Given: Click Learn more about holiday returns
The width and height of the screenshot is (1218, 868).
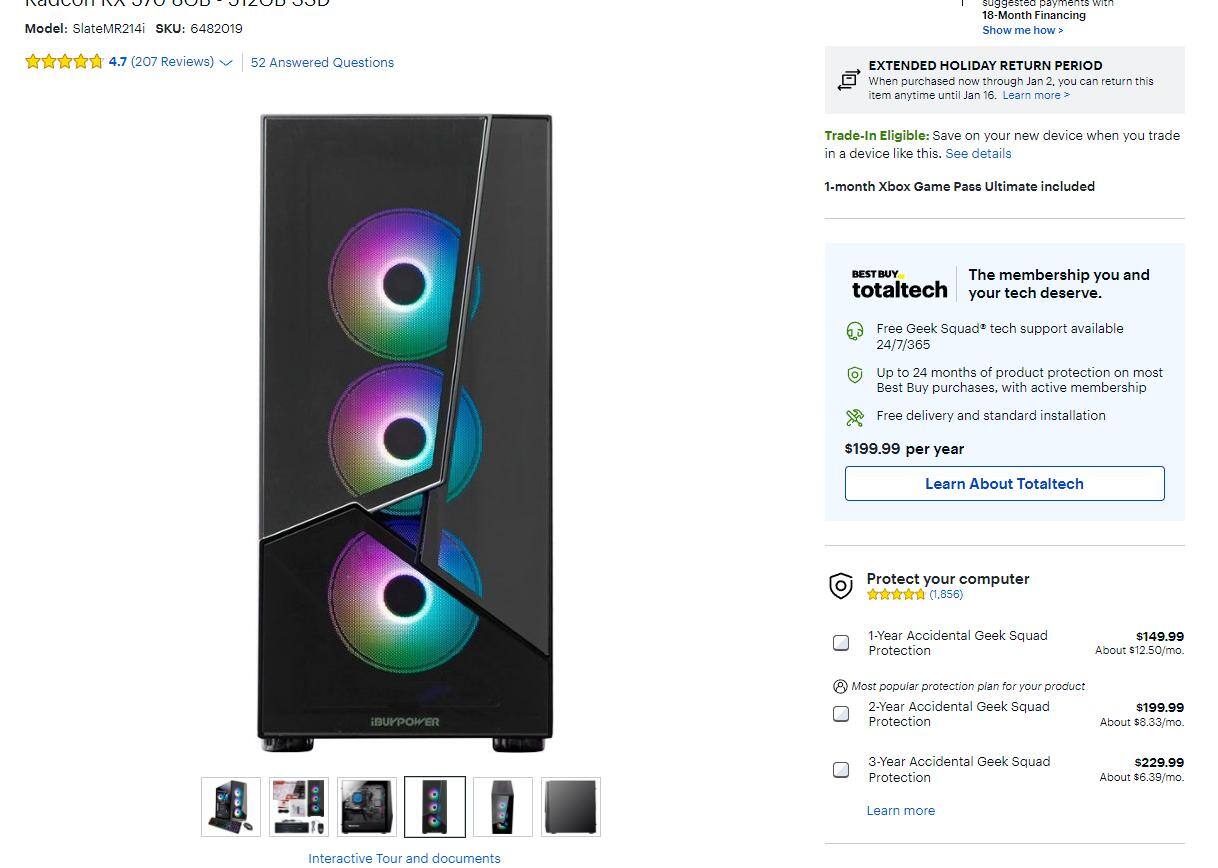Looking at the screenshot, I should pyautogui.click(x=1035, y=95).
